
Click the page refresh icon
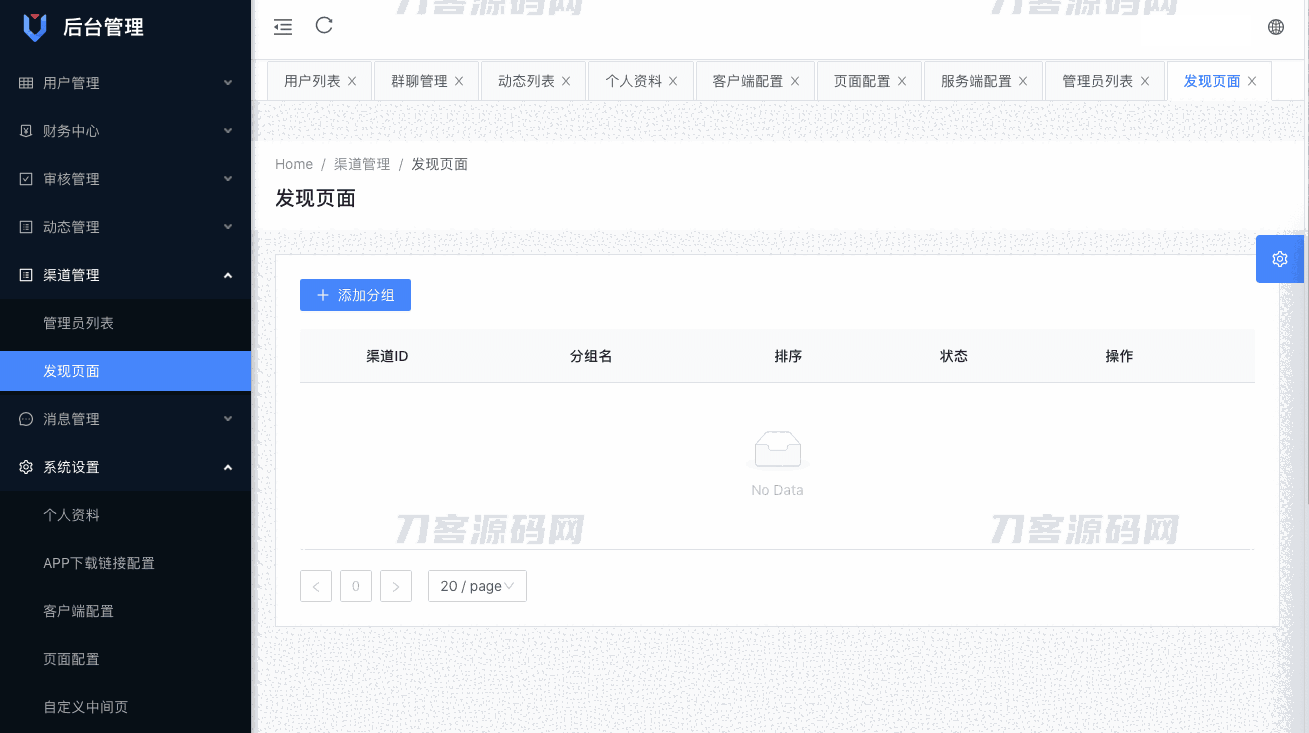click(323, 26)
